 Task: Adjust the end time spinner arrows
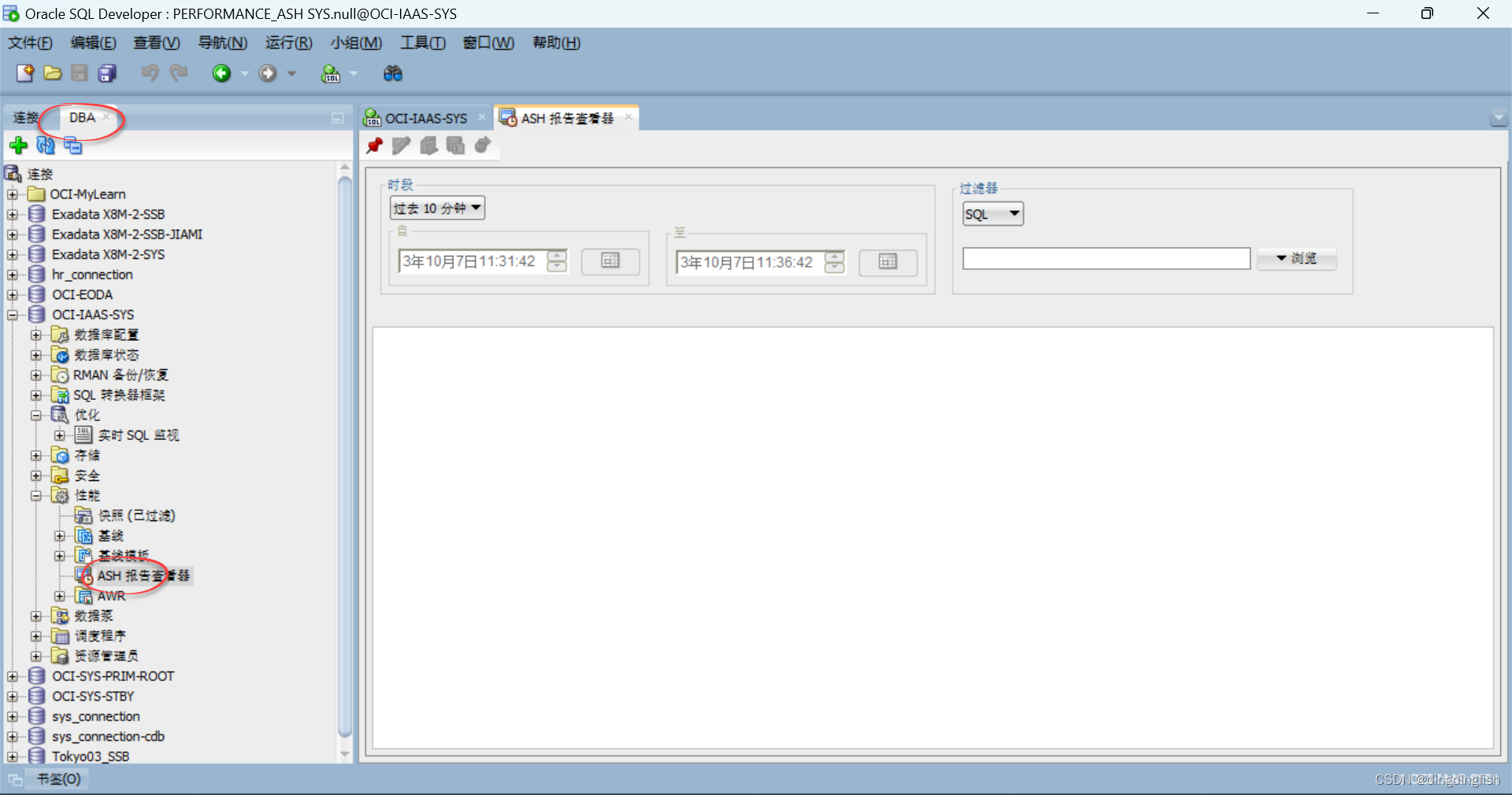pos(834,262)
